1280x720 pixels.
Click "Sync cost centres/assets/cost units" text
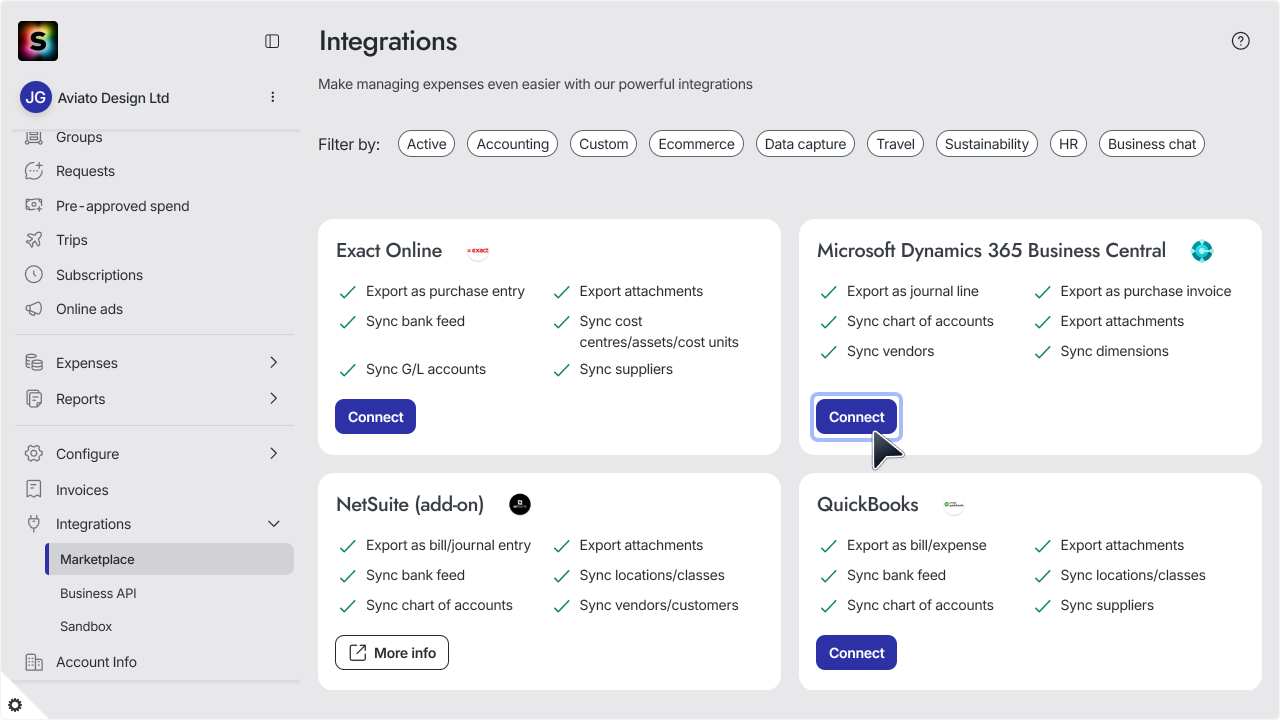point(659,331)
